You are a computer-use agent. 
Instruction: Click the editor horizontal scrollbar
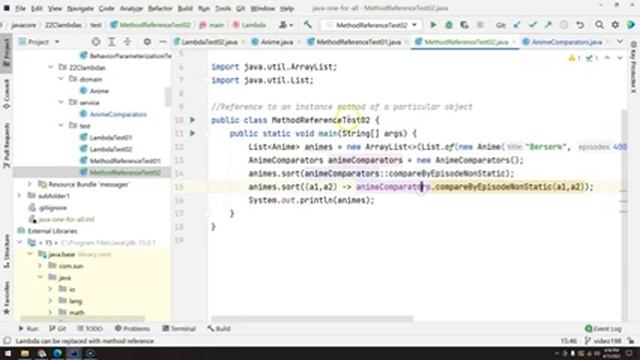click(x=313, y=318)
